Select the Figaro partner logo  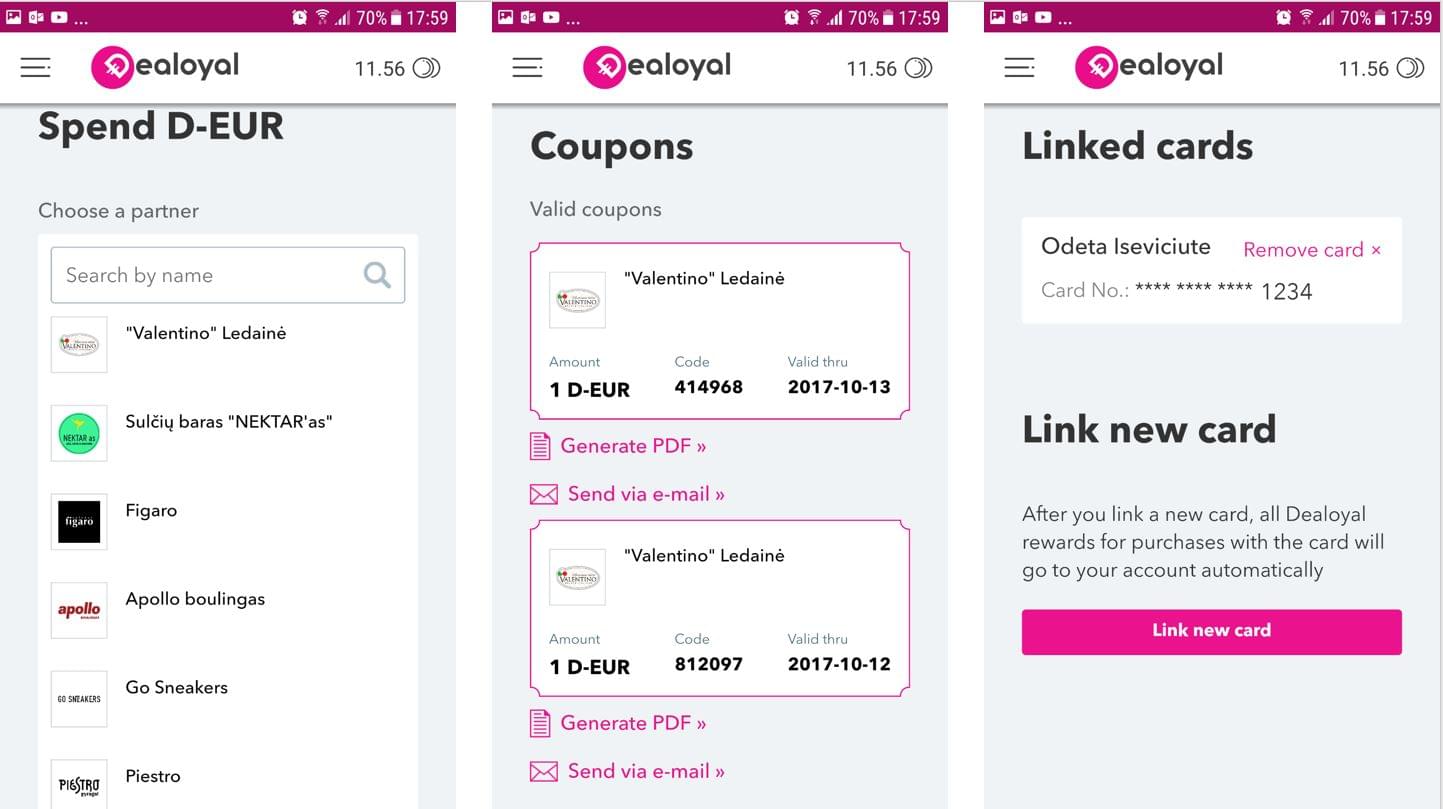[x=79, y=522]
